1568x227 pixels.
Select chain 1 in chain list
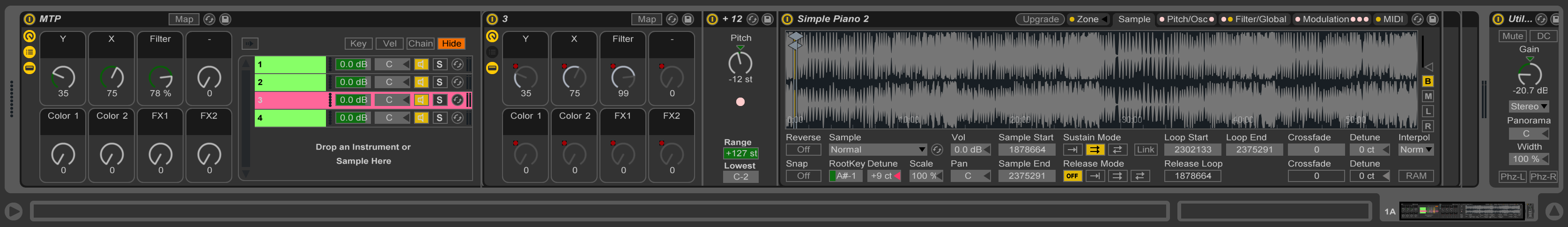click(290, 65)
